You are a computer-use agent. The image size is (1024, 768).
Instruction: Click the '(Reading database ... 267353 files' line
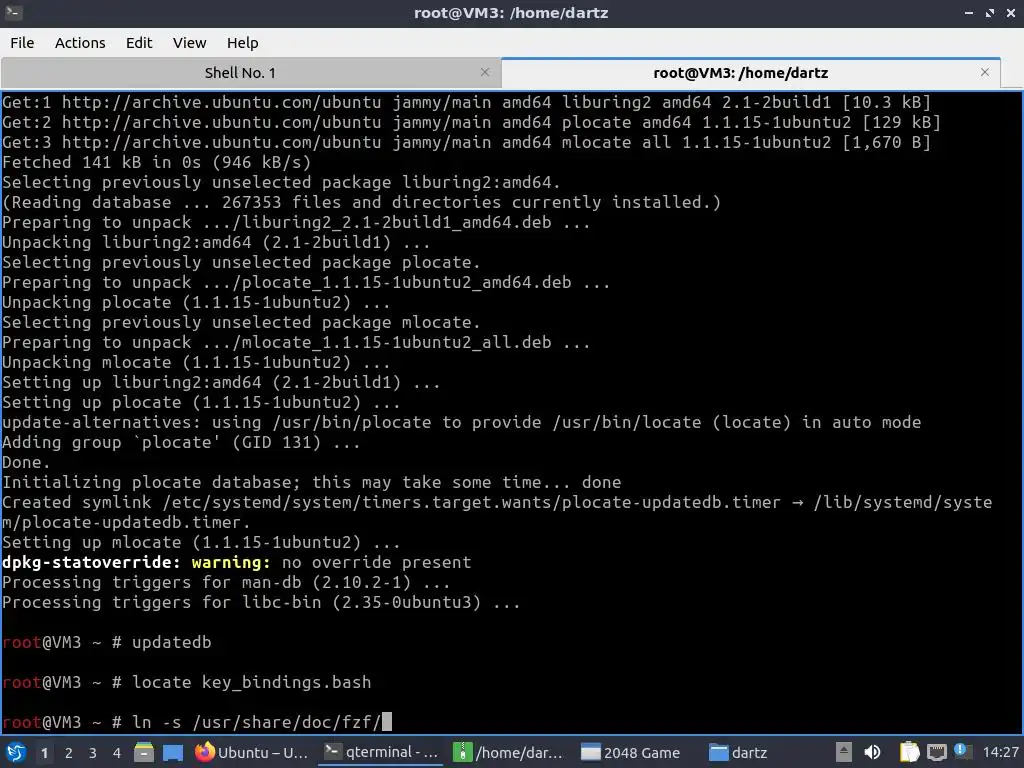coord(361,202)
